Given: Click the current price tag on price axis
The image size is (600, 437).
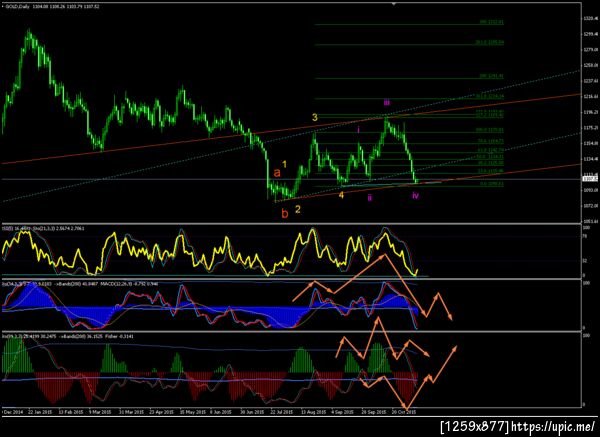Looking at the screenshot, I should coord(588,178).
